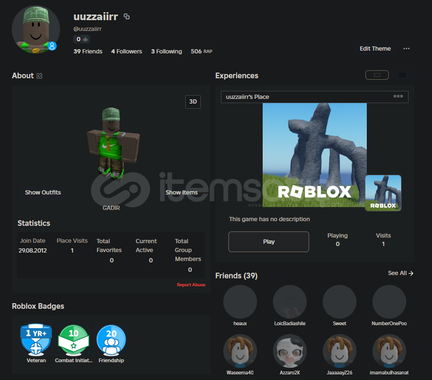Click the Combat Initiation badge

click(74, 339)
